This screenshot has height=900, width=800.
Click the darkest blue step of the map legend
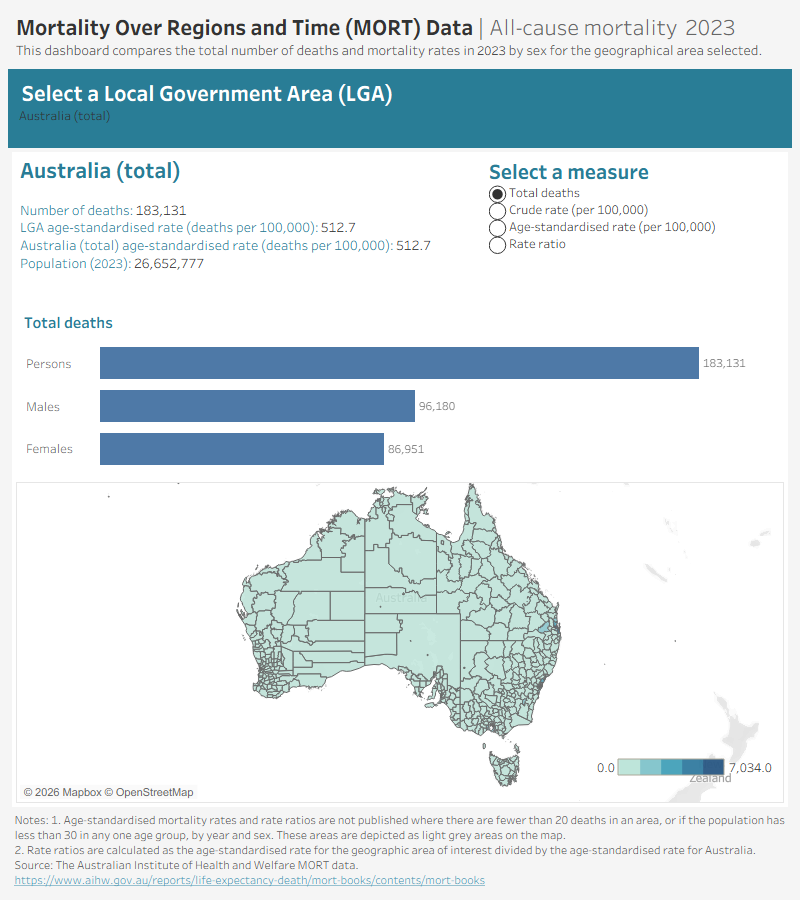coord(713,767)
